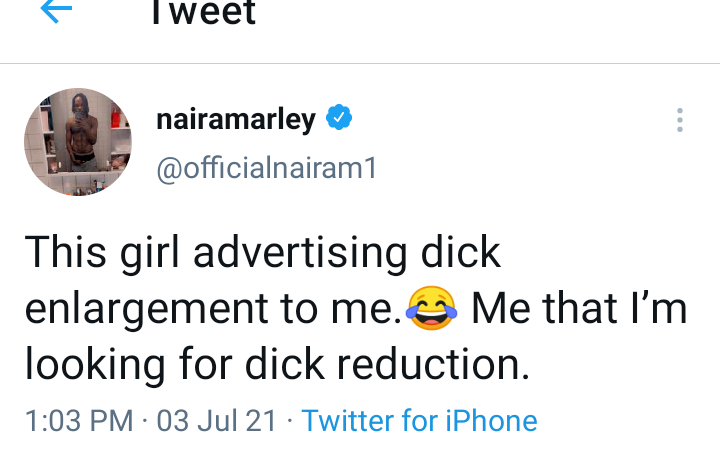The height and width of the screenshot is (457, 720).
Task: Open the Twitter for iPhone source link
Action: 419,421
